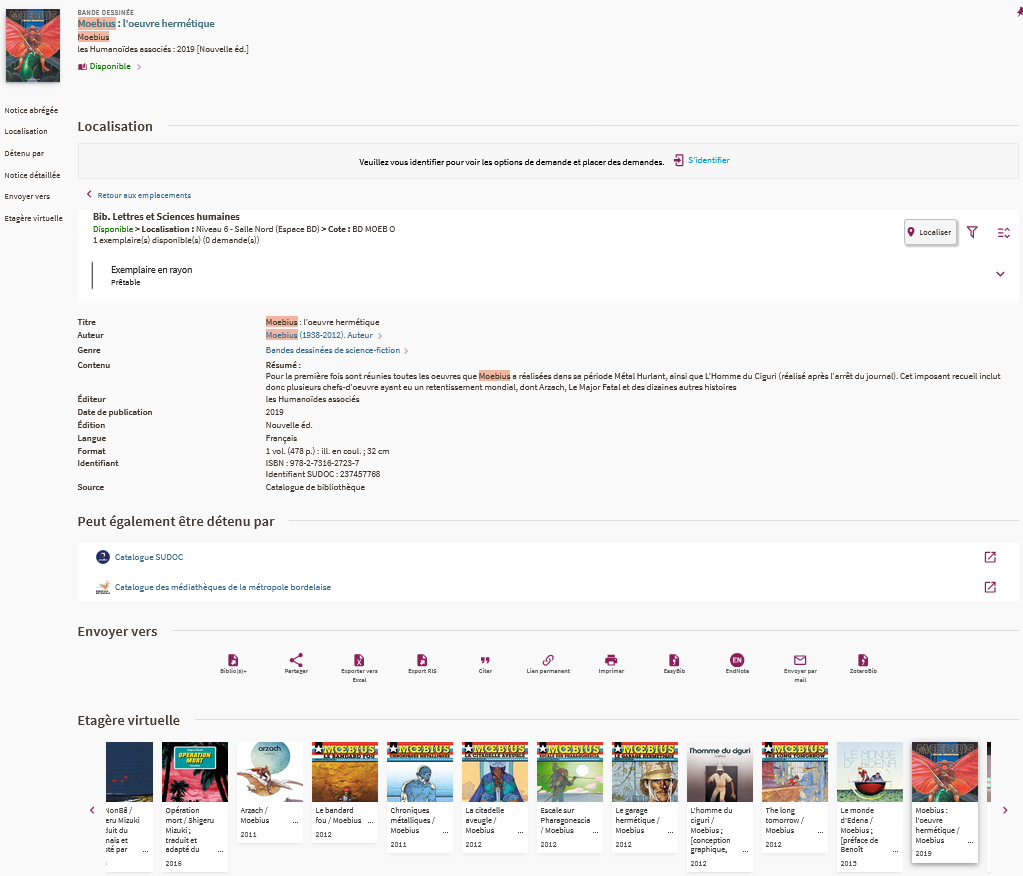The width and height of the screenshot is (1023, 876).
Task: Open Catalogue des médiathèques de la métropole bordelaise
Action: pos(222,587)
